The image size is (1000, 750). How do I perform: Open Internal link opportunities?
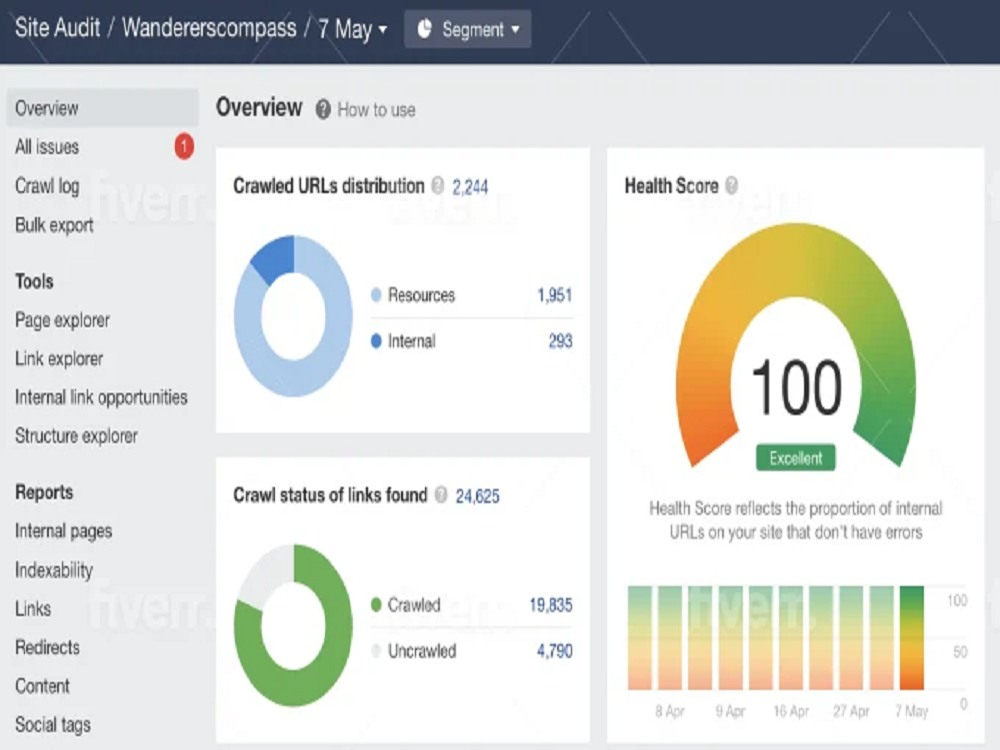tap(101, 397)
